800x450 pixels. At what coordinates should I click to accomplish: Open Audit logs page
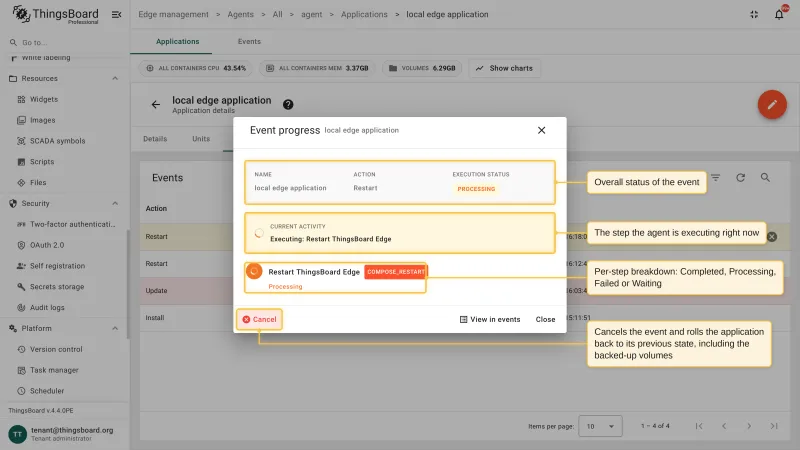[47, 308]
